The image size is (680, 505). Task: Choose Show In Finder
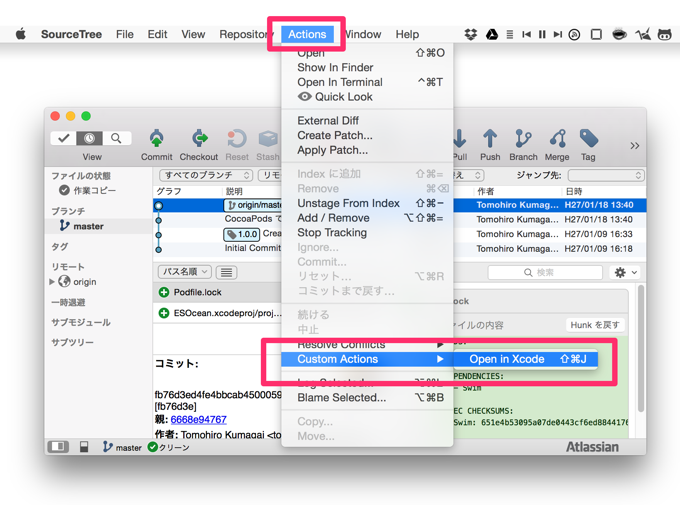367,67
